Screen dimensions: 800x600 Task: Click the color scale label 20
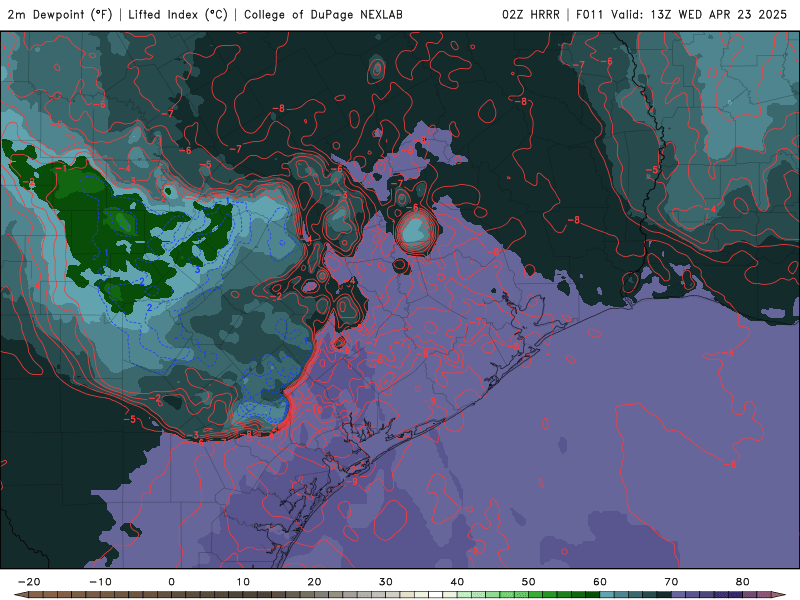coord(314,582)
